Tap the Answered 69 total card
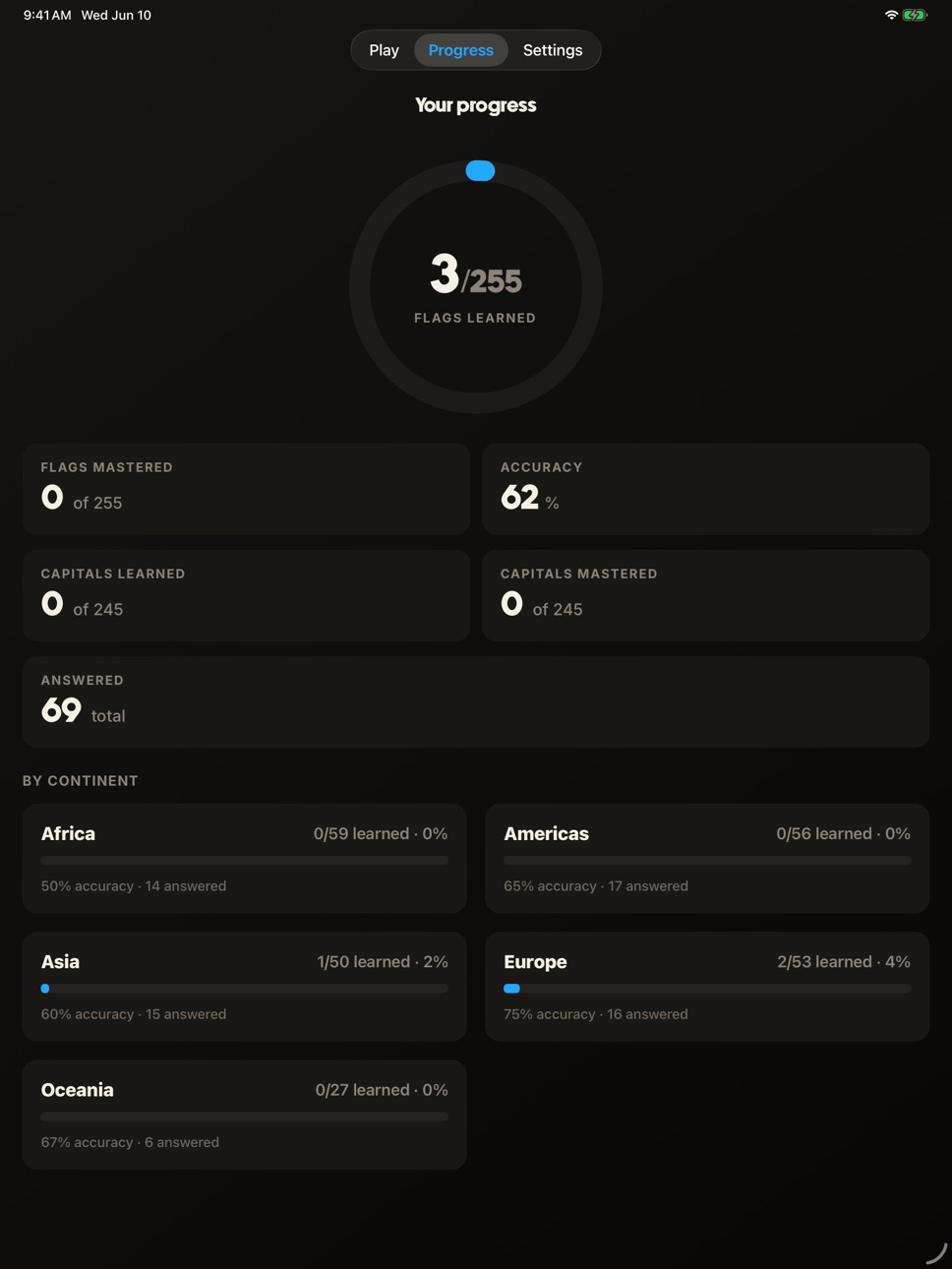Viewport: 952px width, 1269px height. coord(476,701)
